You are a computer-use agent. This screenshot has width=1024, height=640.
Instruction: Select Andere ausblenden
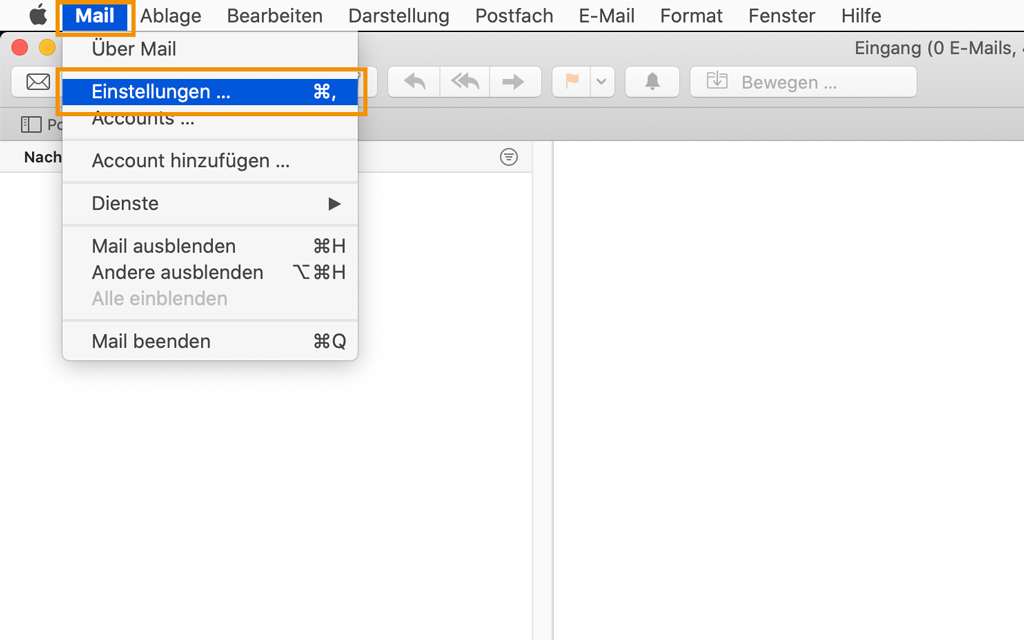(210, 272)
